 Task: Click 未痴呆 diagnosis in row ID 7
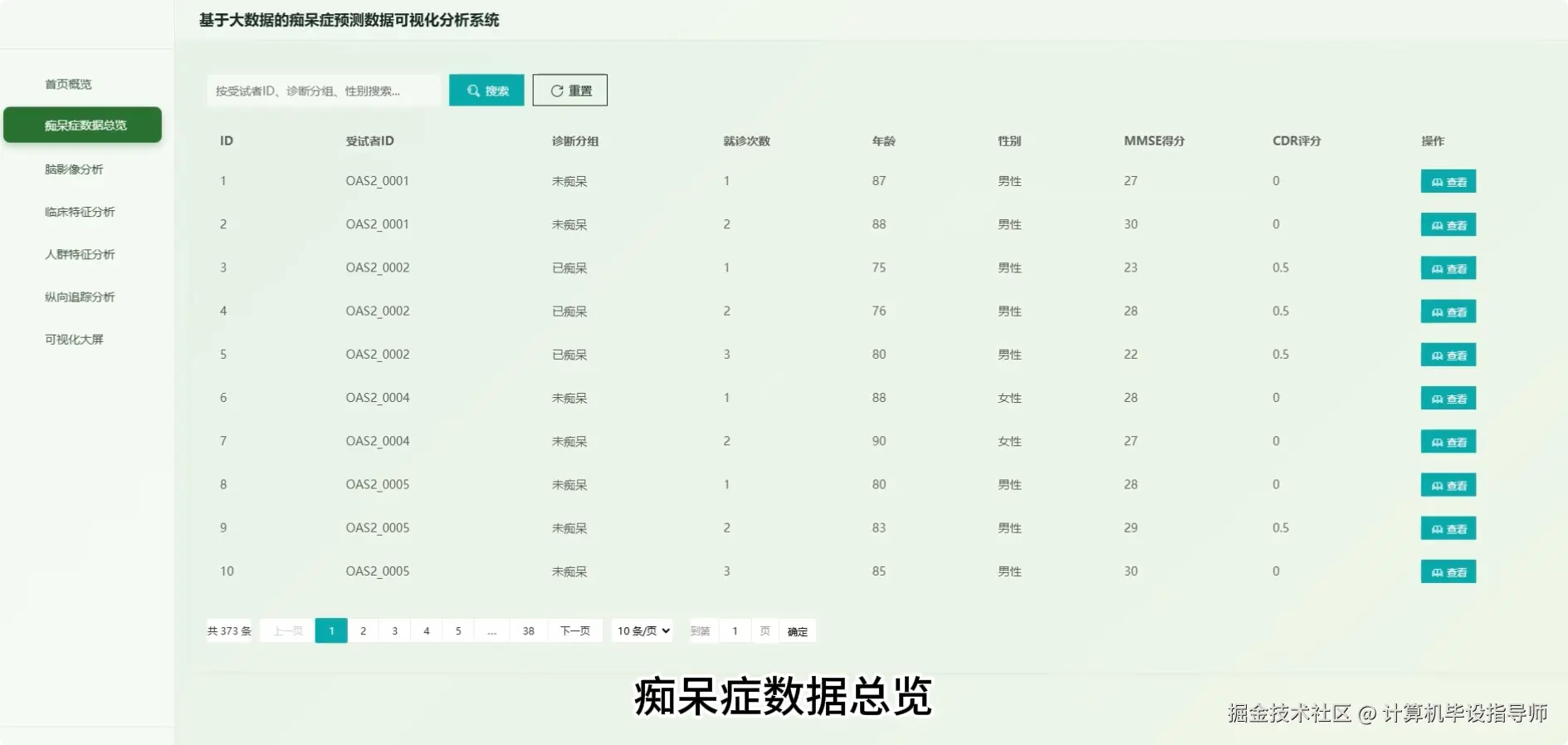tap(569, 442)
